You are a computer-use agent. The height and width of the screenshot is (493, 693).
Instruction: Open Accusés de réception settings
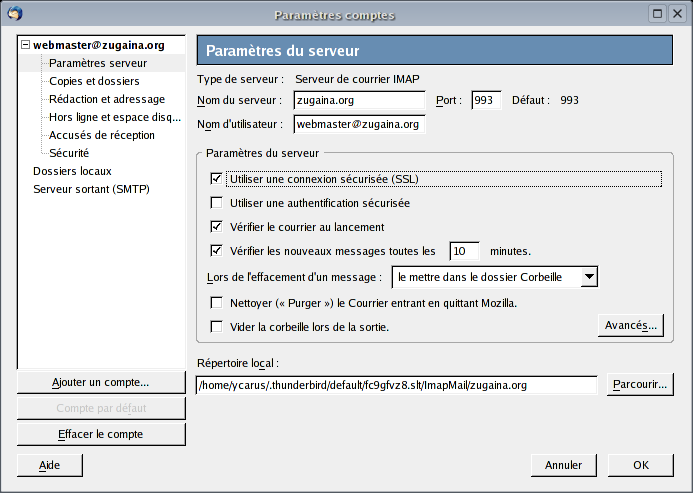[x=102, y=135]
